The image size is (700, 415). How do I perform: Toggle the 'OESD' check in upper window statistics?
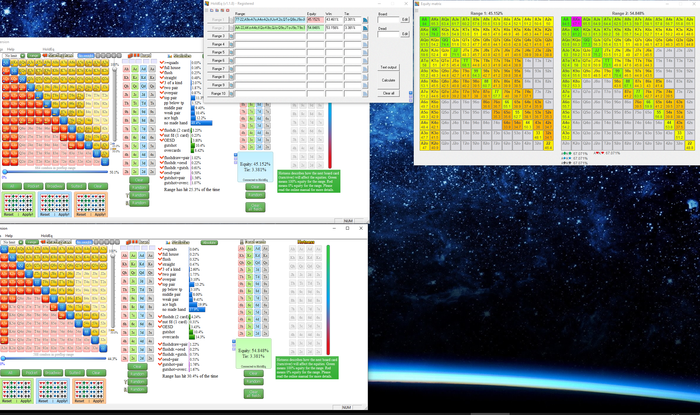162,140
